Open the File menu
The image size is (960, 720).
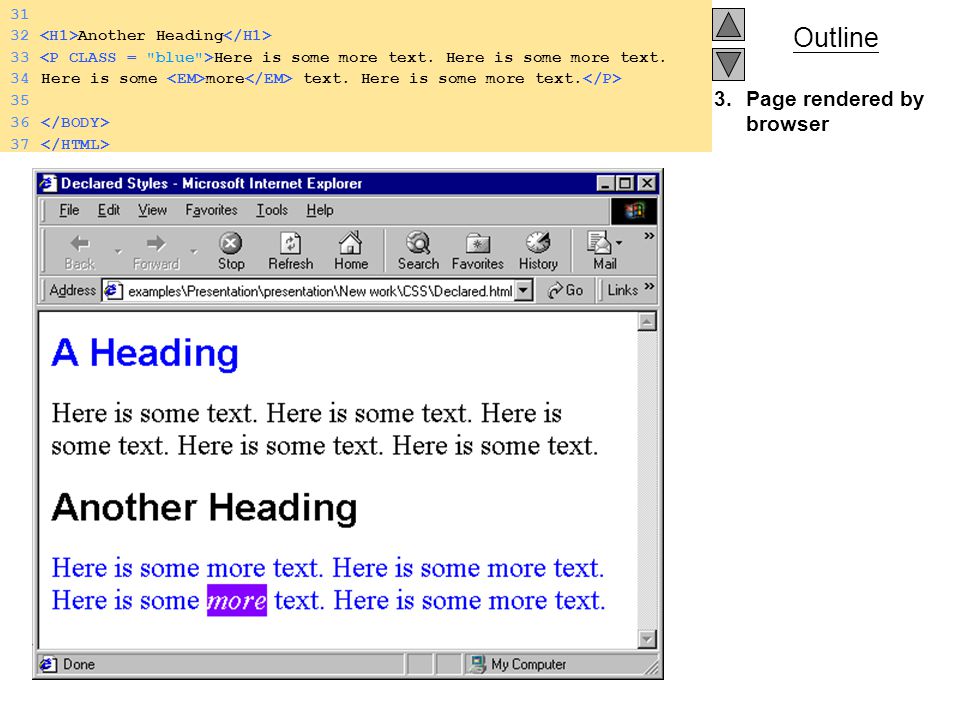69,210
